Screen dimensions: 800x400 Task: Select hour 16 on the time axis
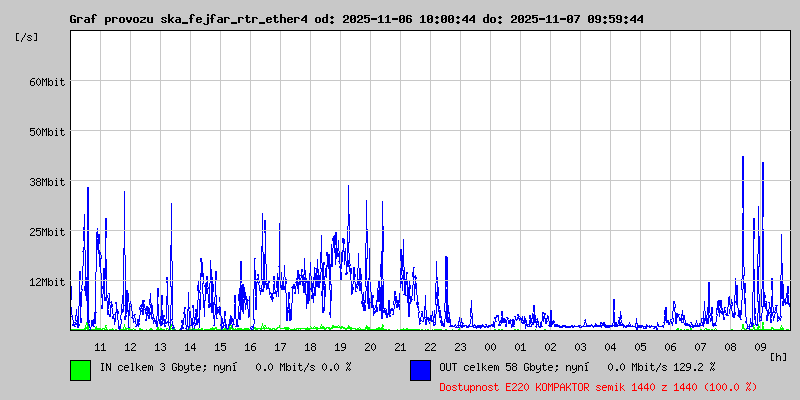point(250,346)
